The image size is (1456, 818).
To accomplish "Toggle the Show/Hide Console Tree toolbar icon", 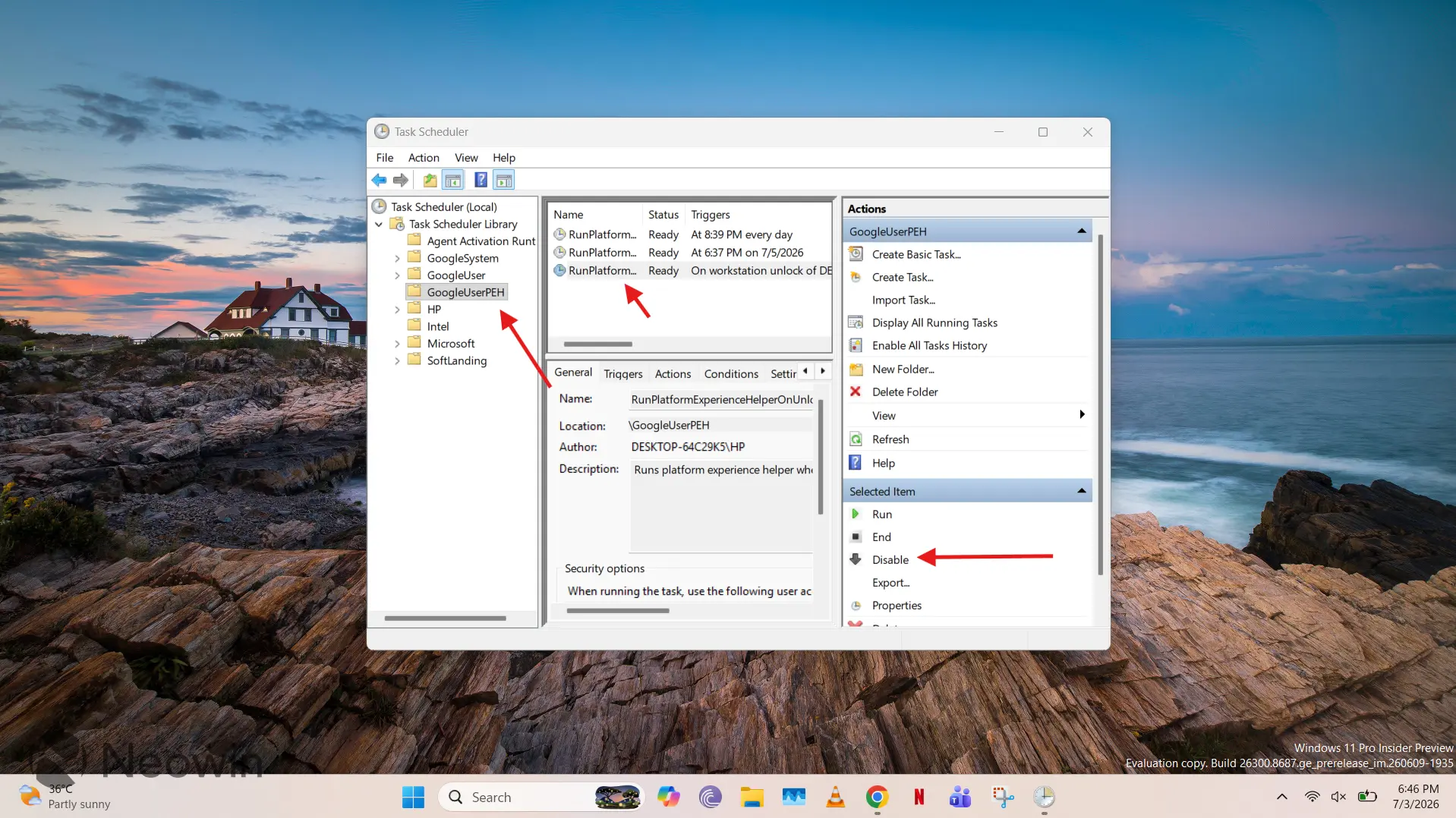I will point(453,181).
